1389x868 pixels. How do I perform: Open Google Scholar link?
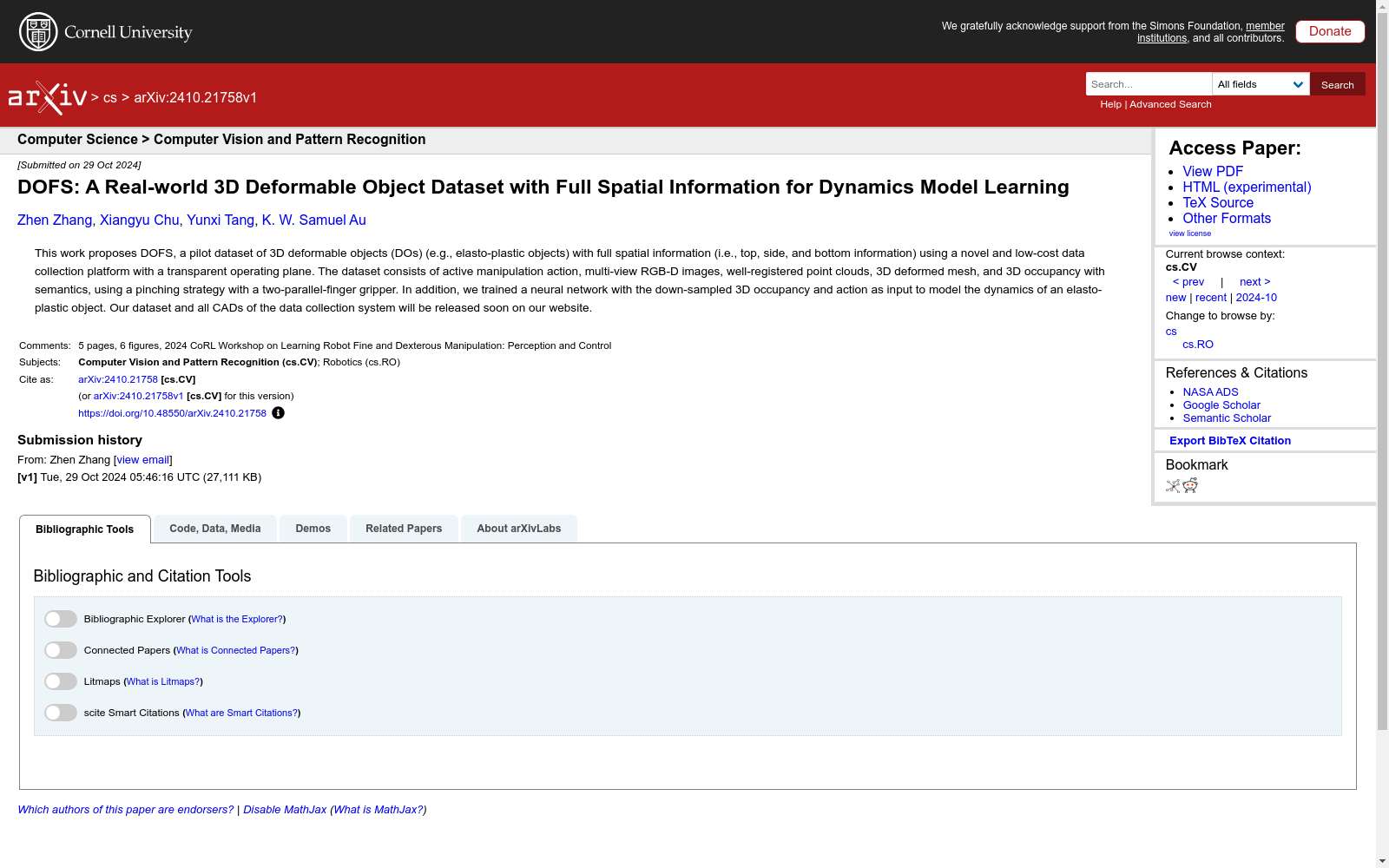1221,405
